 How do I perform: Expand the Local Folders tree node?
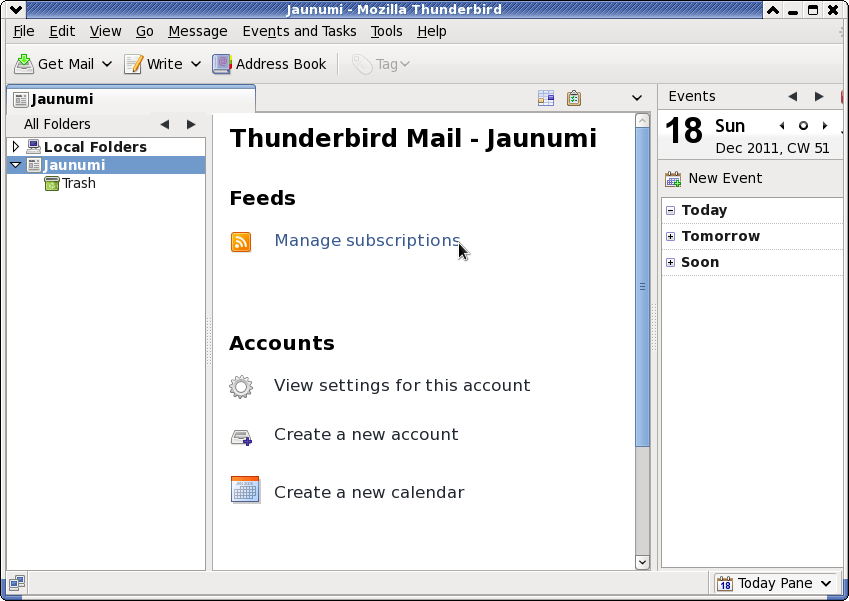click(16, 146)
